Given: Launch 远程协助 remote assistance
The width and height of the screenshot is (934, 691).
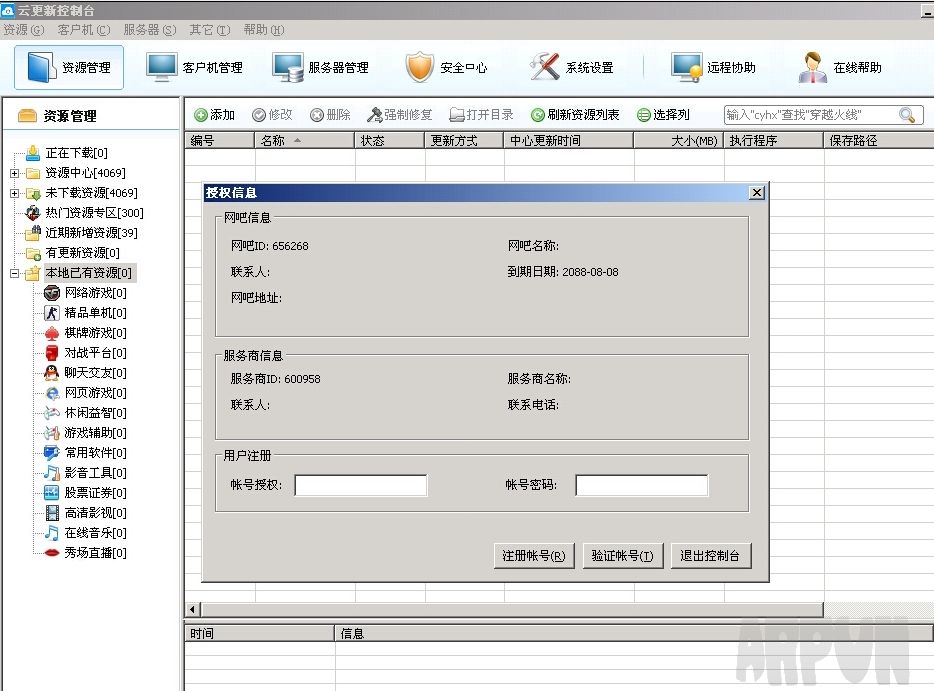Looking at the screenshot, I should pos(713,67).
